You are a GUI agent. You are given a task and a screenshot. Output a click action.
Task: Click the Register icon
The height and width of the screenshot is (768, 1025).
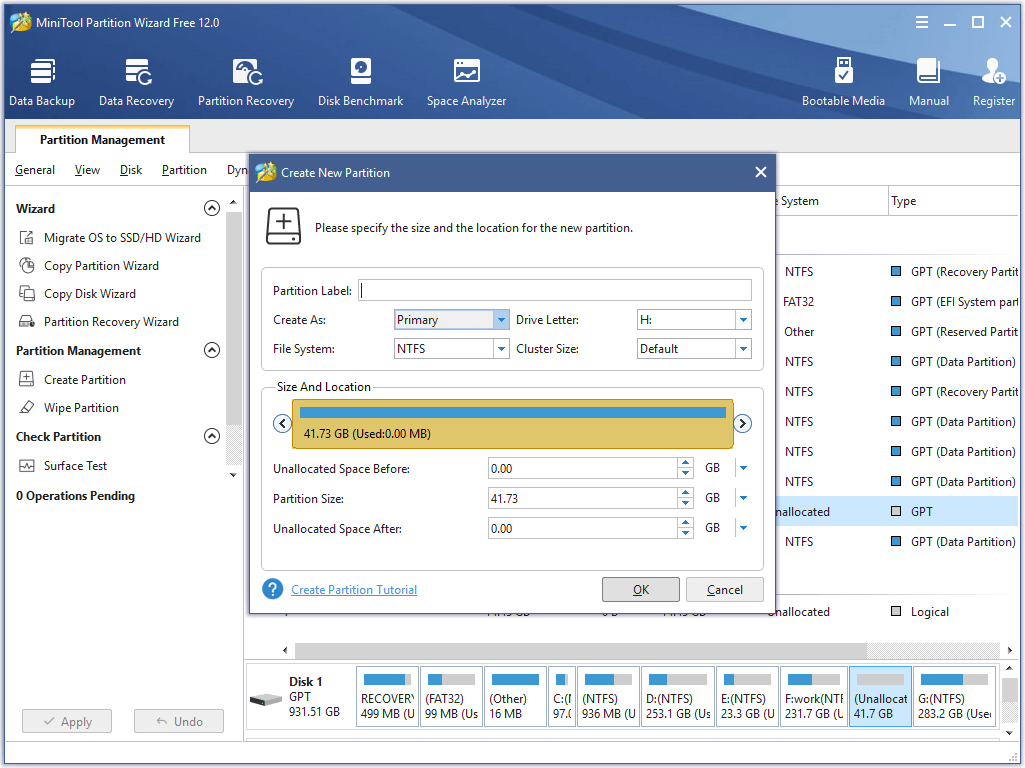(x=994, y=72)
